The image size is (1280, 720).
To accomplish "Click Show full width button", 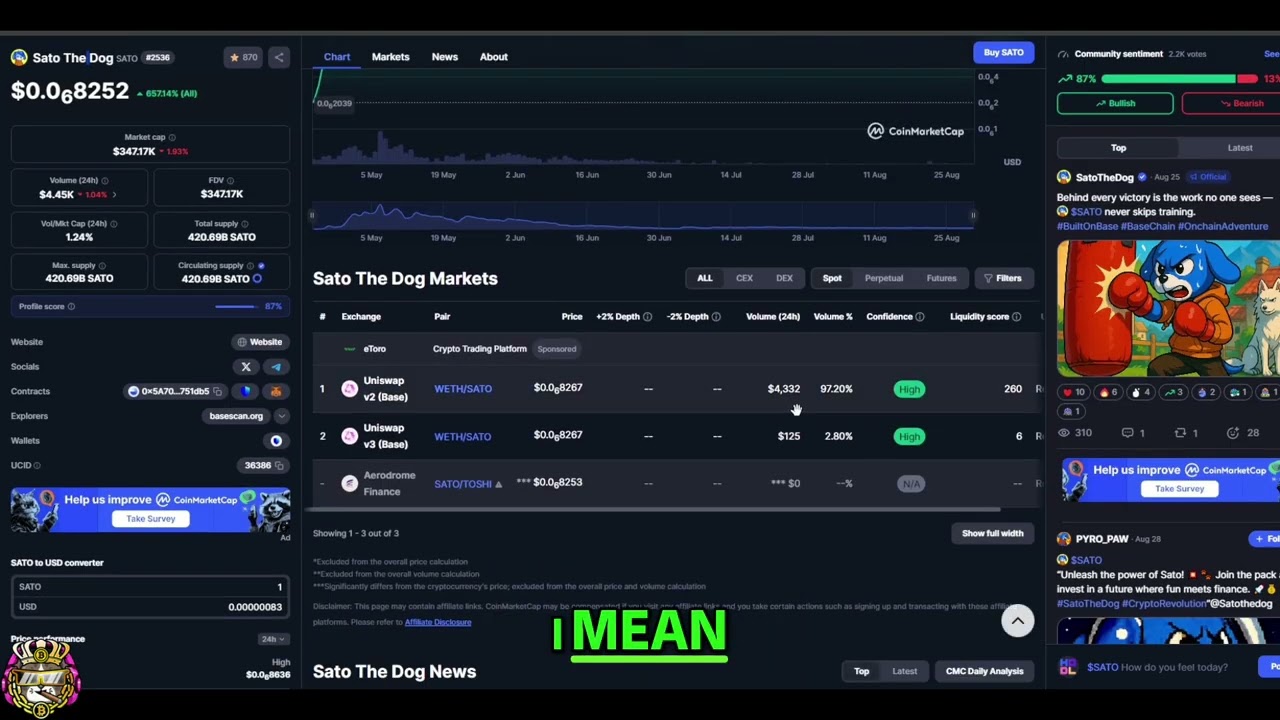I will [992, 534].
